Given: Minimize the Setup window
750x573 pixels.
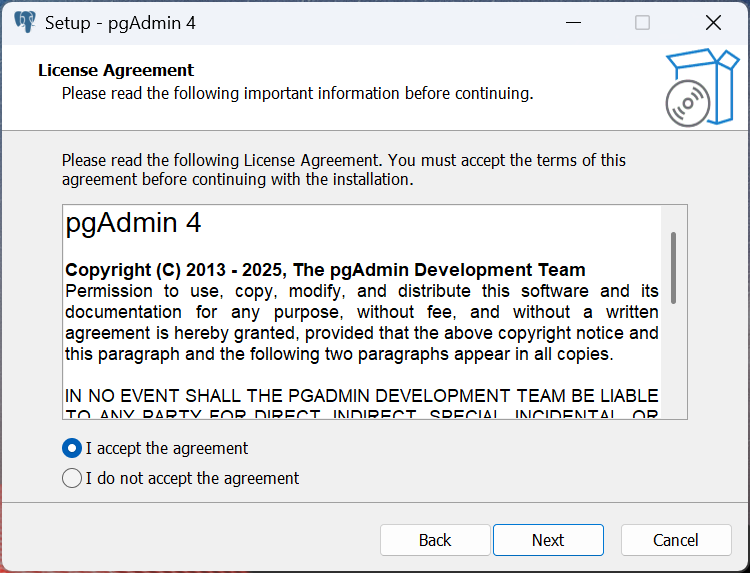Looking at the screenshot, I should click(x=572, y=22).
